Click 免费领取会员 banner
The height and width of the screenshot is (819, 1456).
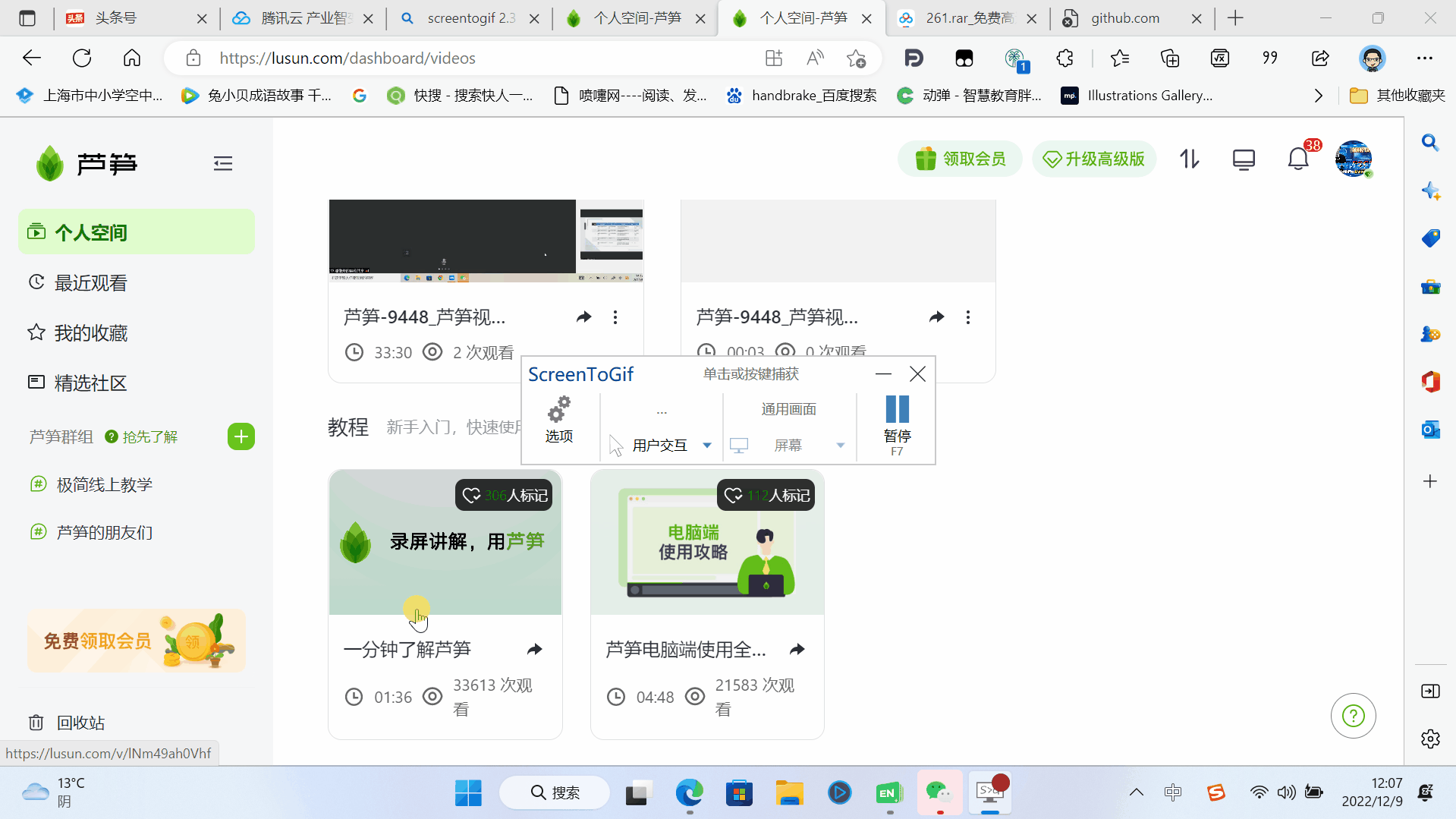(137, 641)
